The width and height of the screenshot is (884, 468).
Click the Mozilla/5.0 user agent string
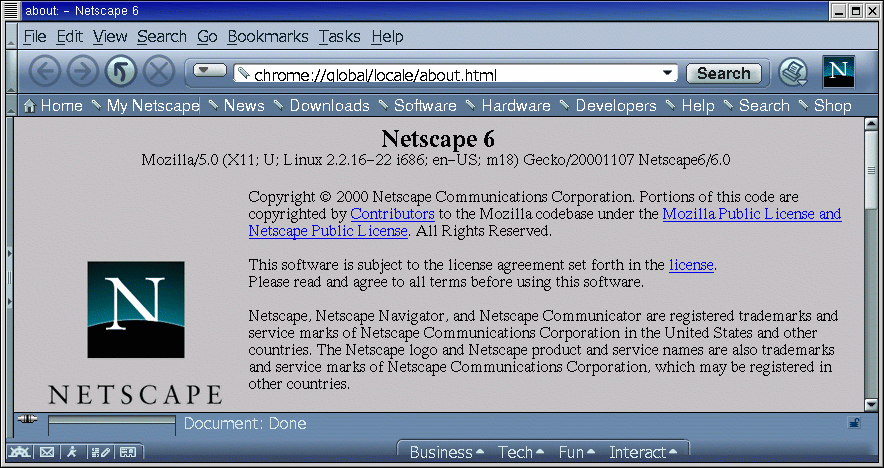pos(436,160)
